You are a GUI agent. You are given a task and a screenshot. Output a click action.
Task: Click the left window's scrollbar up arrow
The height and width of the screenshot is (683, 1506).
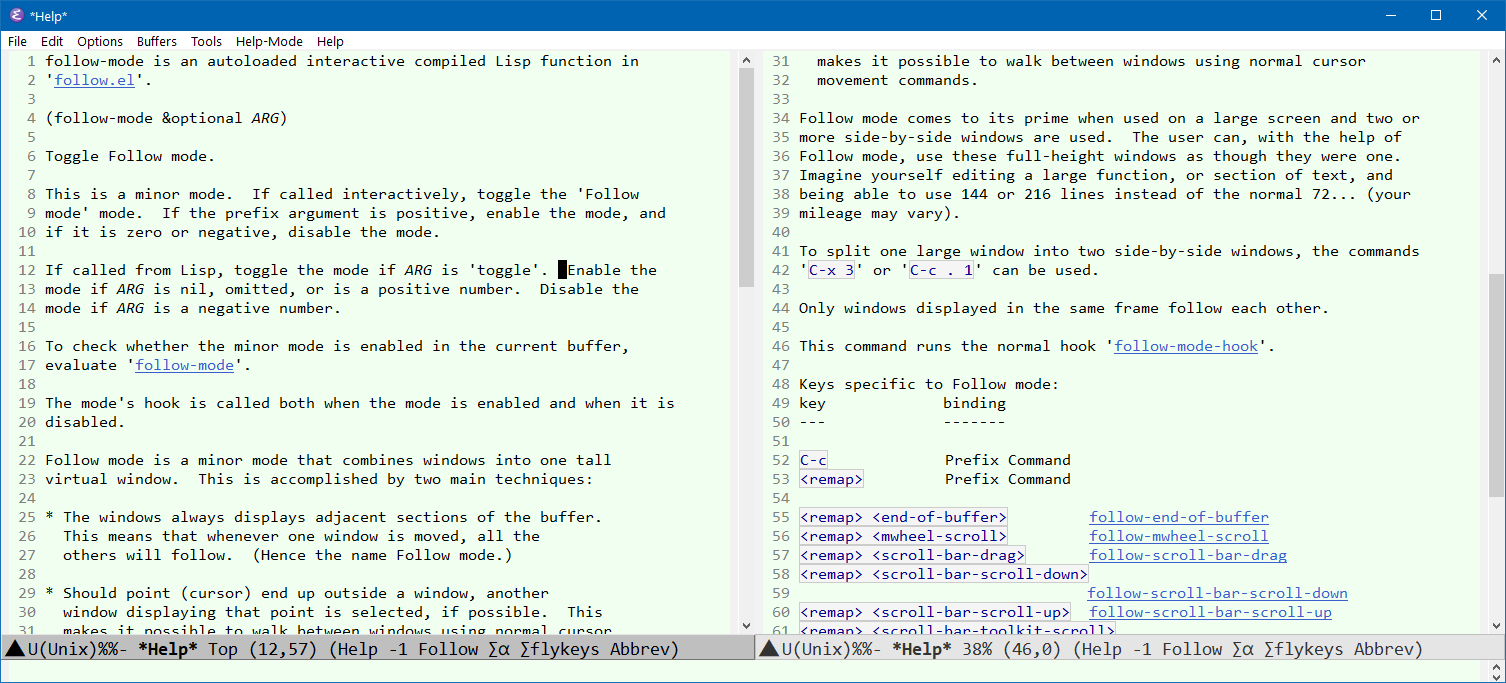pyautogui.click(x=746, y=60)
